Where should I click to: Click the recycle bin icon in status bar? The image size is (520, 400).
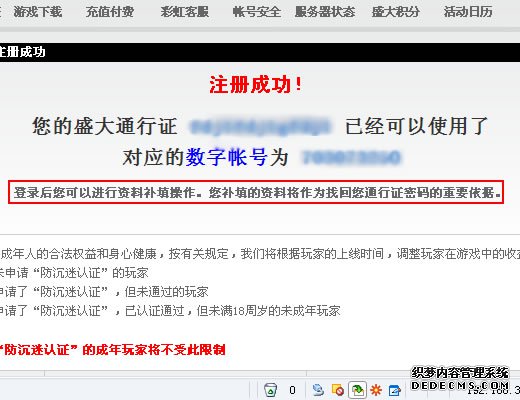coord(270,389)
